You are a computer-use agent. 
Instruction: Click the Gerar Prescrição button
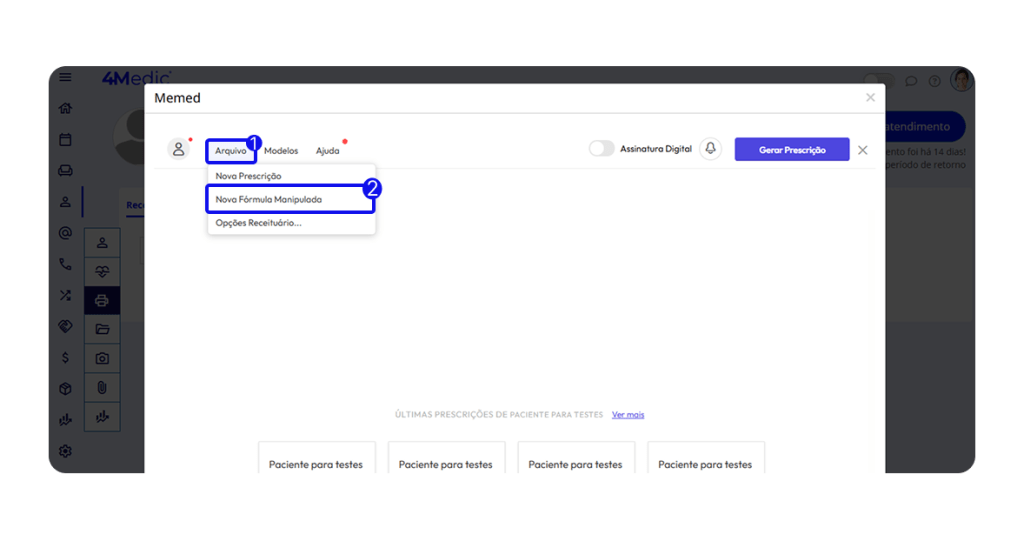[x=792, y=150]
